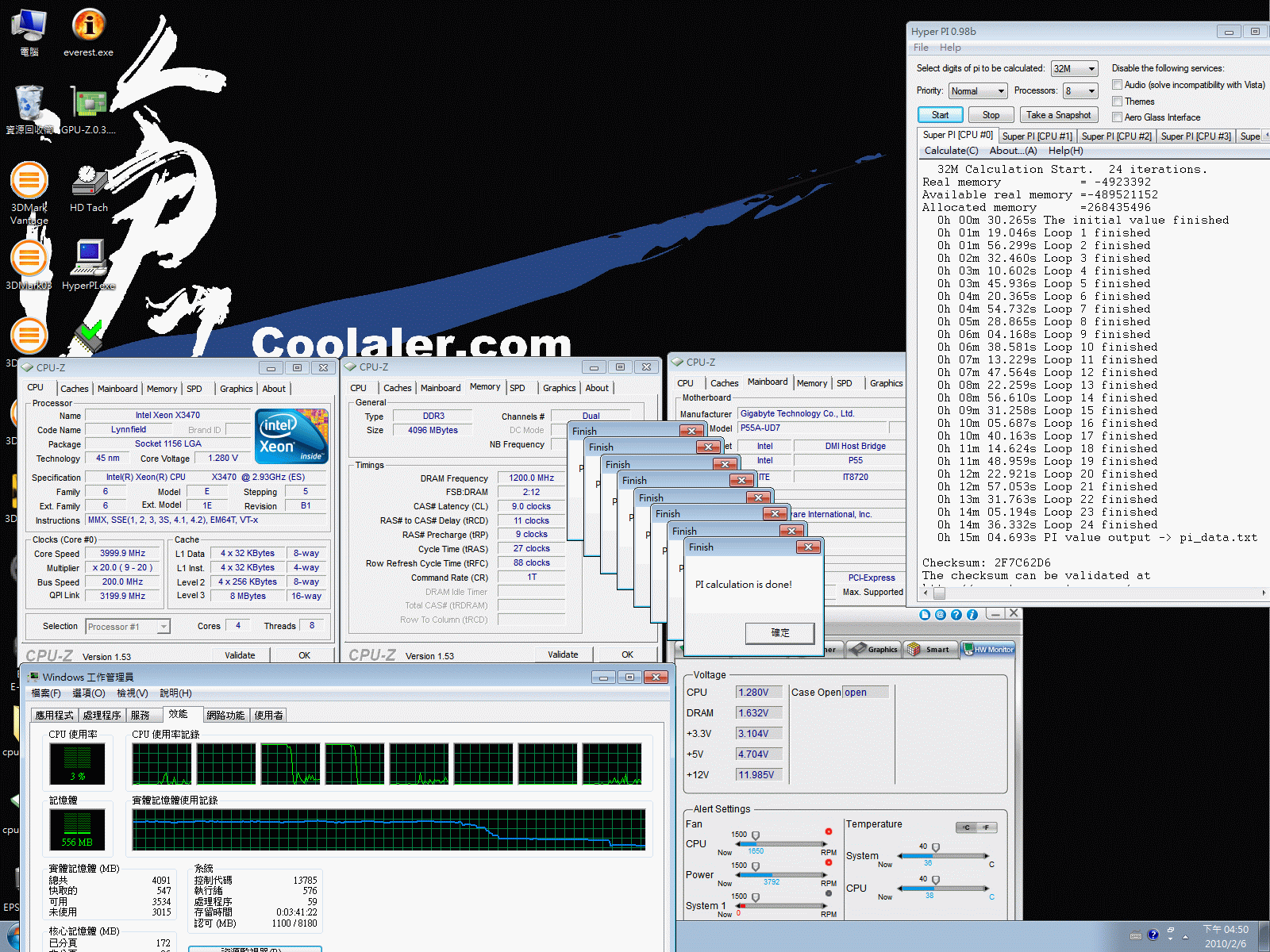Expand hidden tray icons arrow in taskbar
This screenshot has width=1270, height=952.
[x=1186, y=936]
